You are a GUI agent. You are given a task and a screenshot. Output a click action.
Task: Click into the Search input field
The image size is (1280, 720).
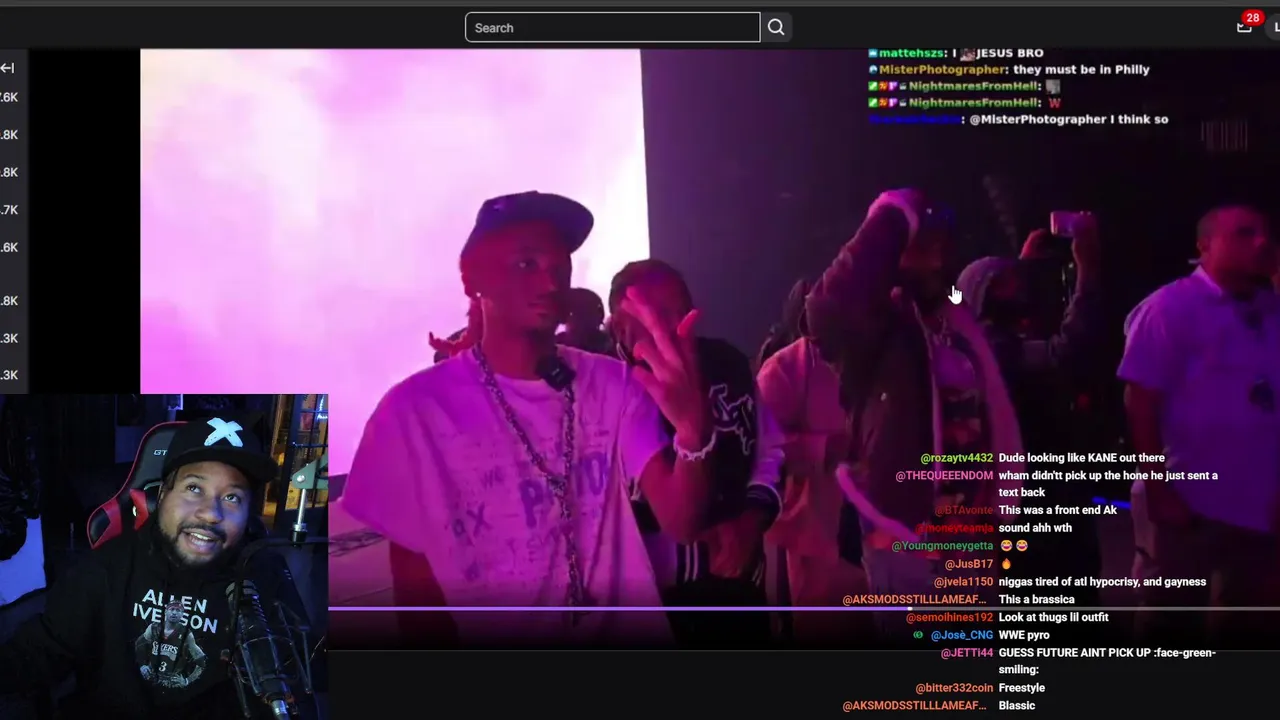(x=612, y=28)
